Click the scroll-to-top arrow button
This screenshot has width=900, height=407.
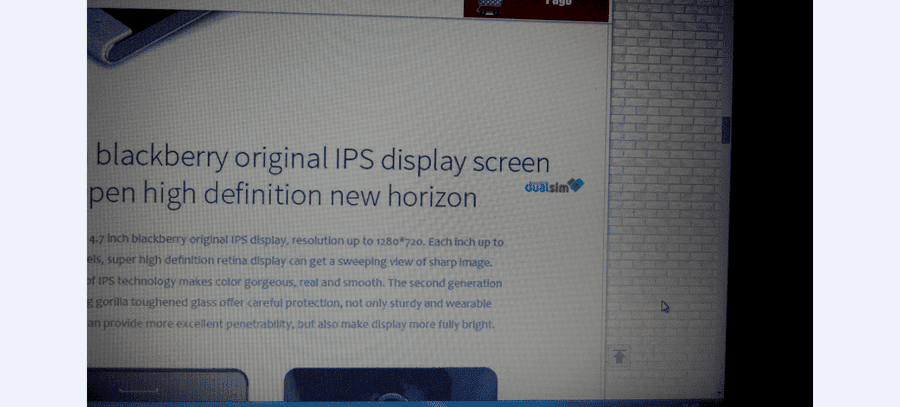click(x=619, y=356)
